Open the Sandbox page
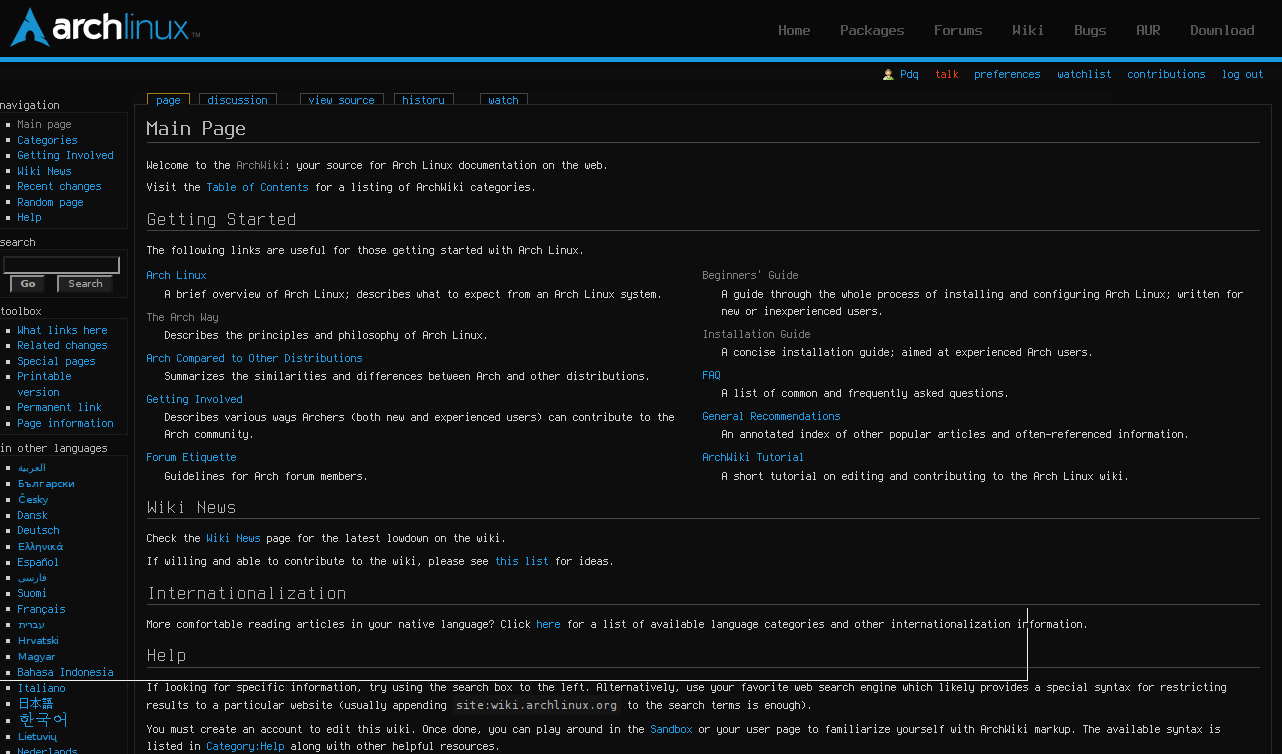The width and height of the screenshot is (1282, 754). [x=671, y=729]
